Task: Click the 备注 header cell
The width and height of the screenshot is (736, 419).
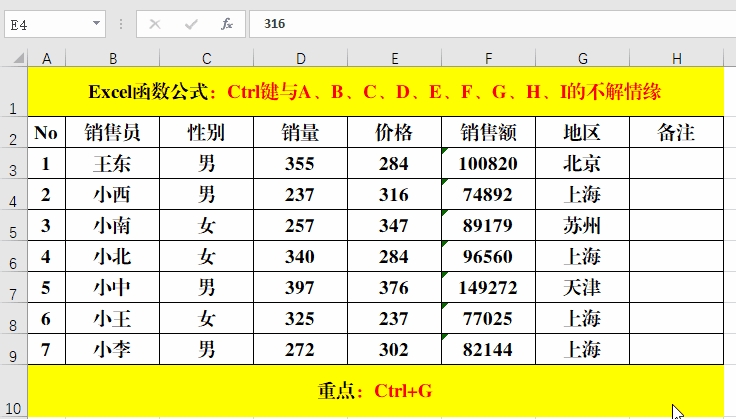Action: (676, 132)
